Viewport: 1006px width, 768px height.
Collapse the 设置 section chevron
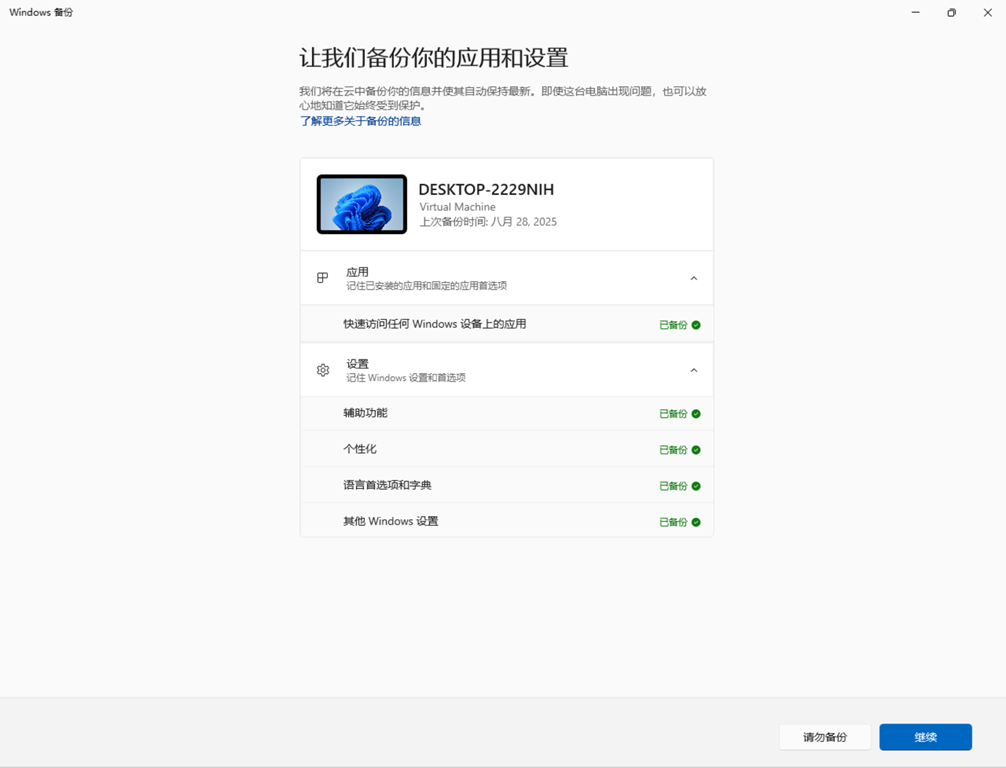[694, 370]
